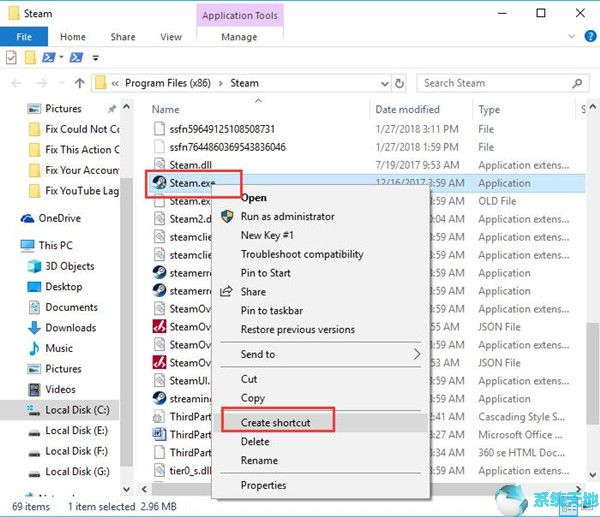Select the tier0_s.dll file
Viewport: 600px width, 517px height.
(190, 470)
